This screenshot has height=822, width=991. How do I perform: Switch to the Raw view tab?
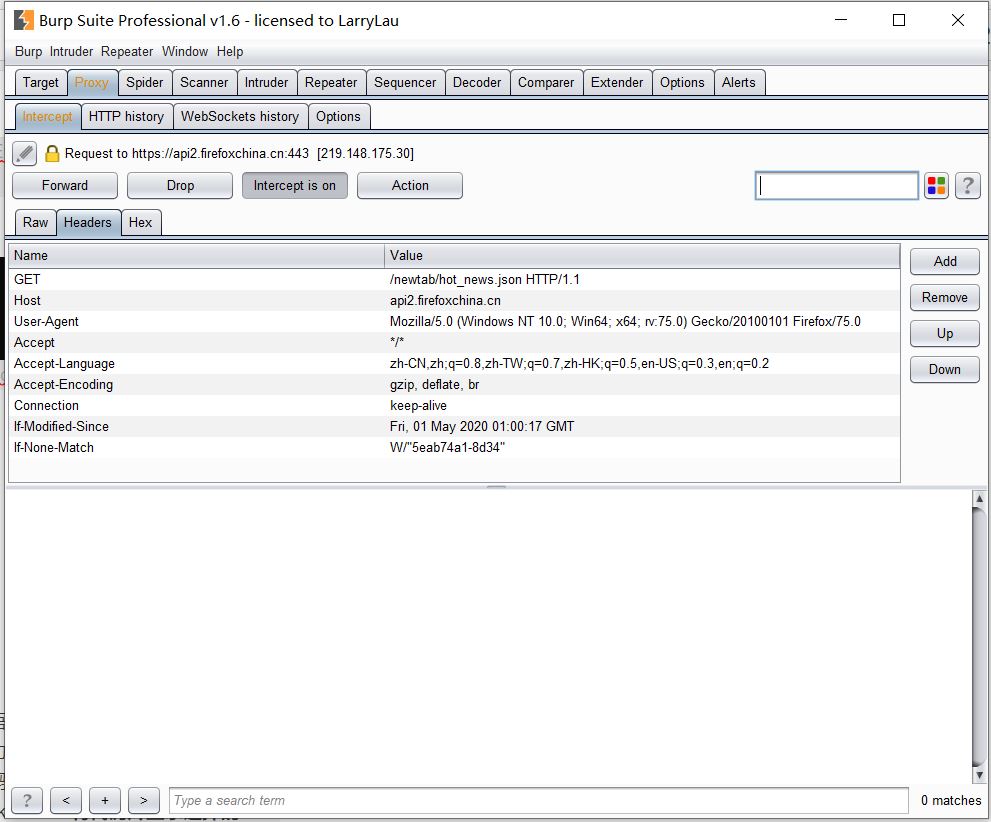(x=35, y=223)
